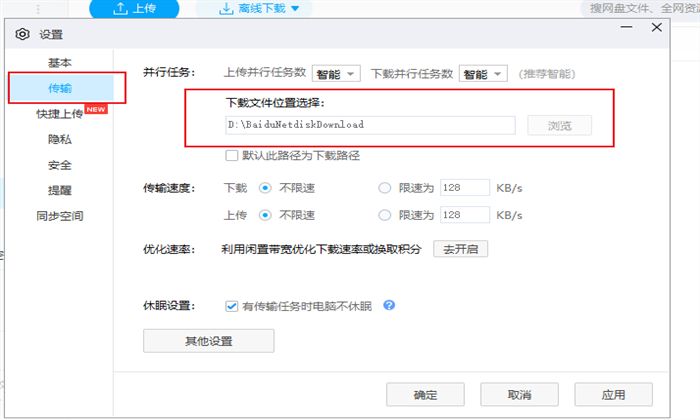Viewport: 700px width, 420px height.
Task: Switch to the 隐私 settings tab
Action: tap(60, 139)
